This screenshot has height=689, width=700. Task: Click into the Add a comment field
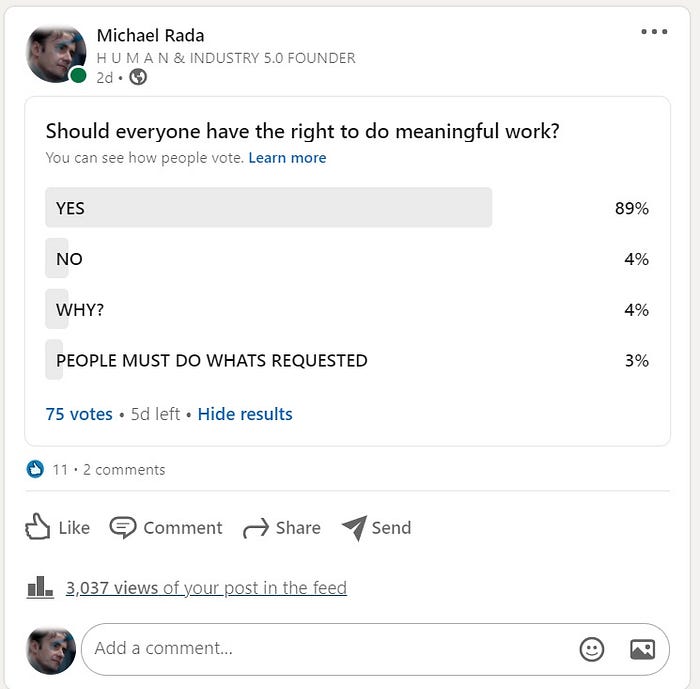click(330, 649)
